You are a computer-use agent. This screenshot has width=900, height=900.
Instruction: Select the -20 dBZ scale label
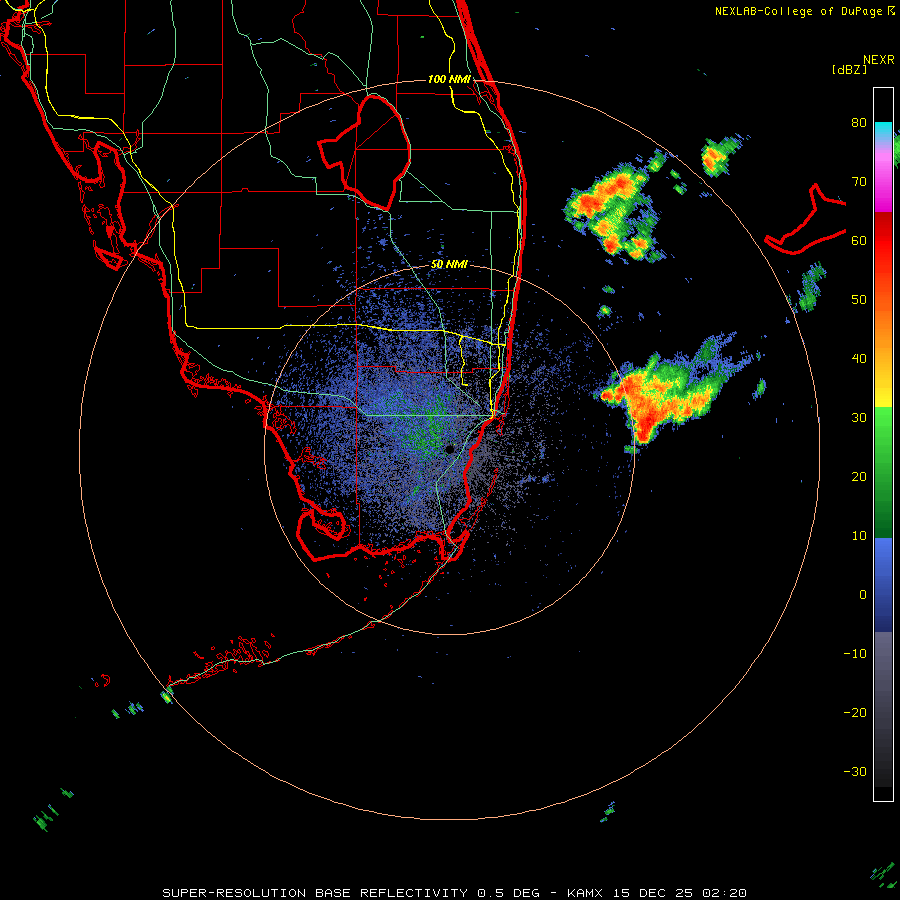855,713
